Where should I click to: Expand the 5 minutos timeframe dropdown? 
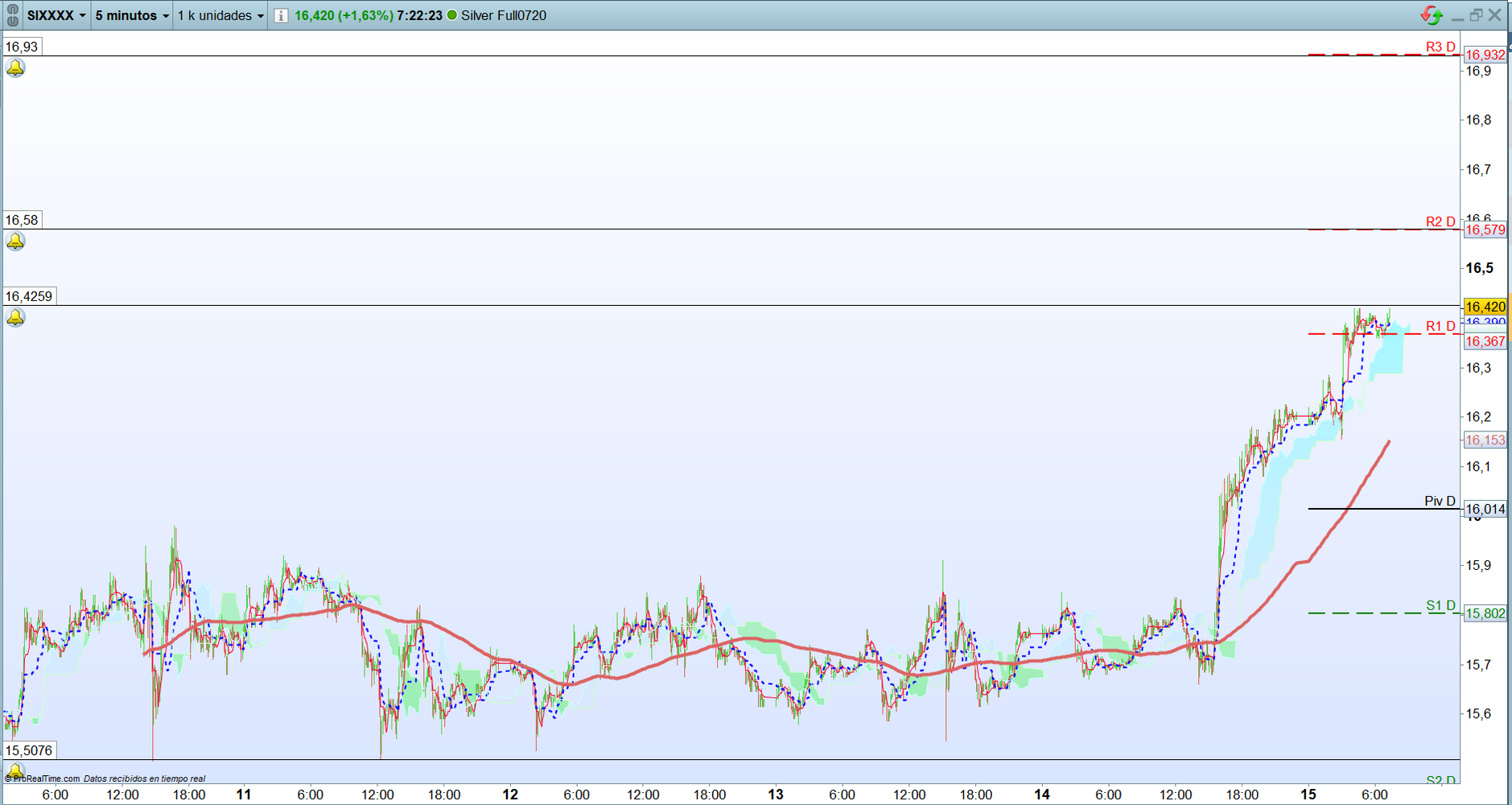[x=132, y=15]
